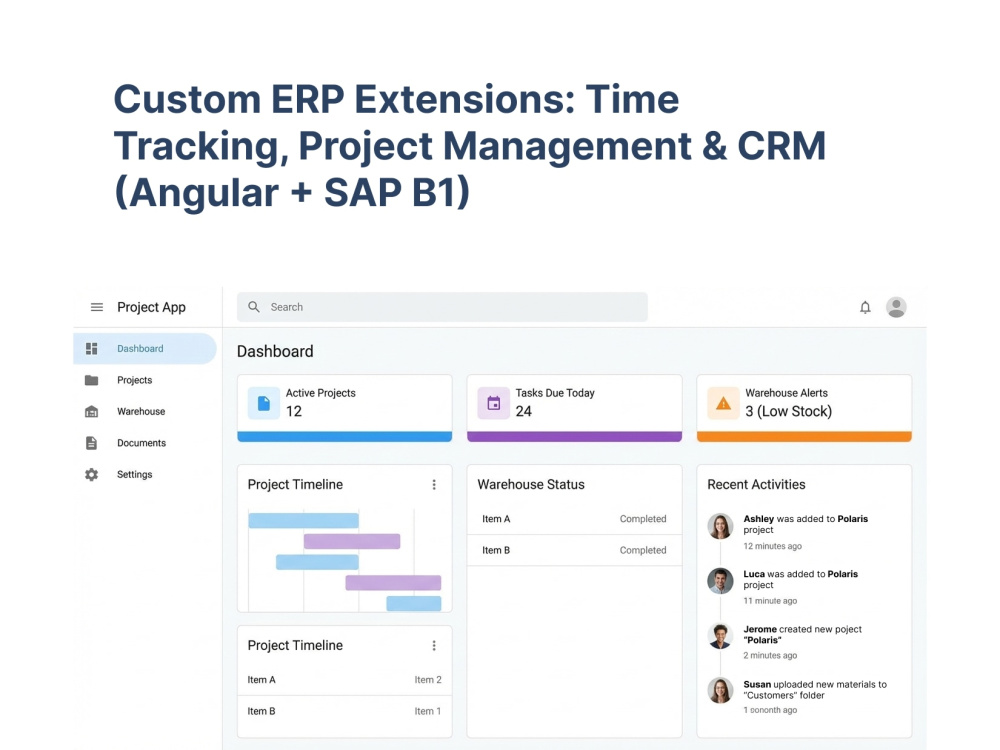
Task: Open notifications bell
Action: click(865, 307)
